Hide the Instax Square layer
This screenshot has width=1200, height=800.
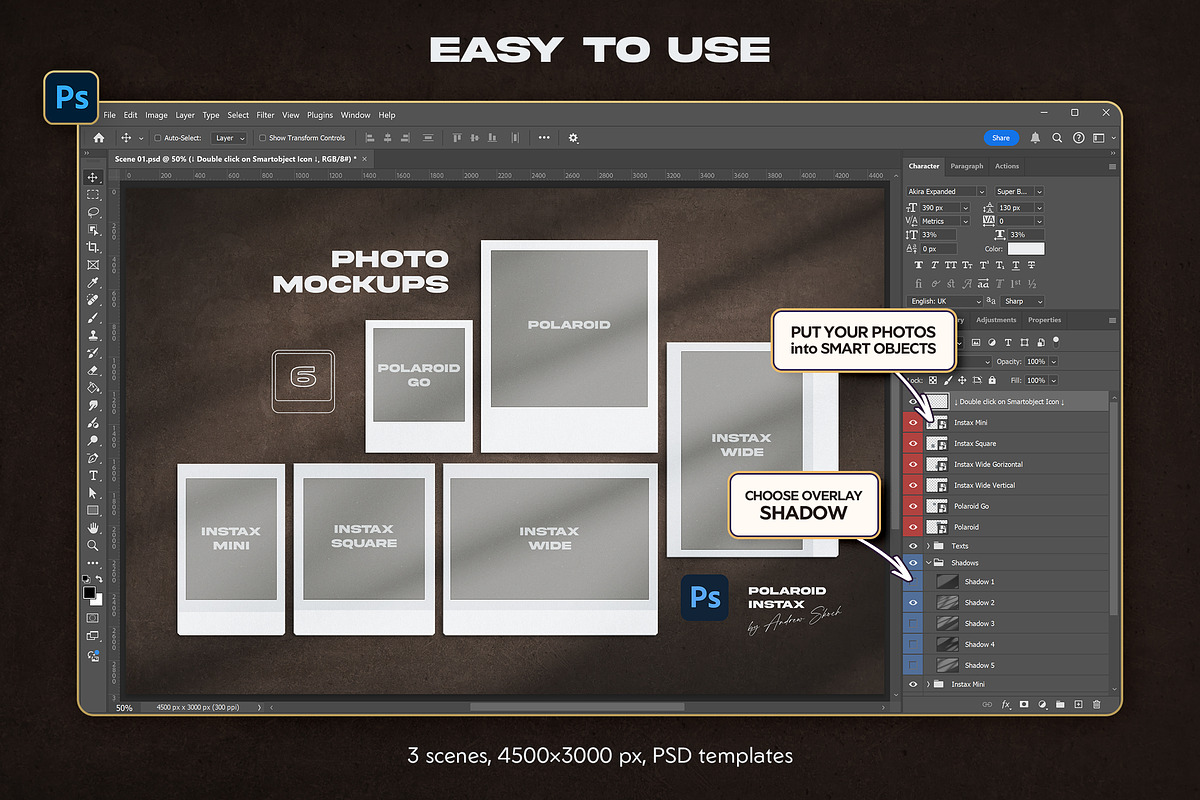click(x=912, y=443)
